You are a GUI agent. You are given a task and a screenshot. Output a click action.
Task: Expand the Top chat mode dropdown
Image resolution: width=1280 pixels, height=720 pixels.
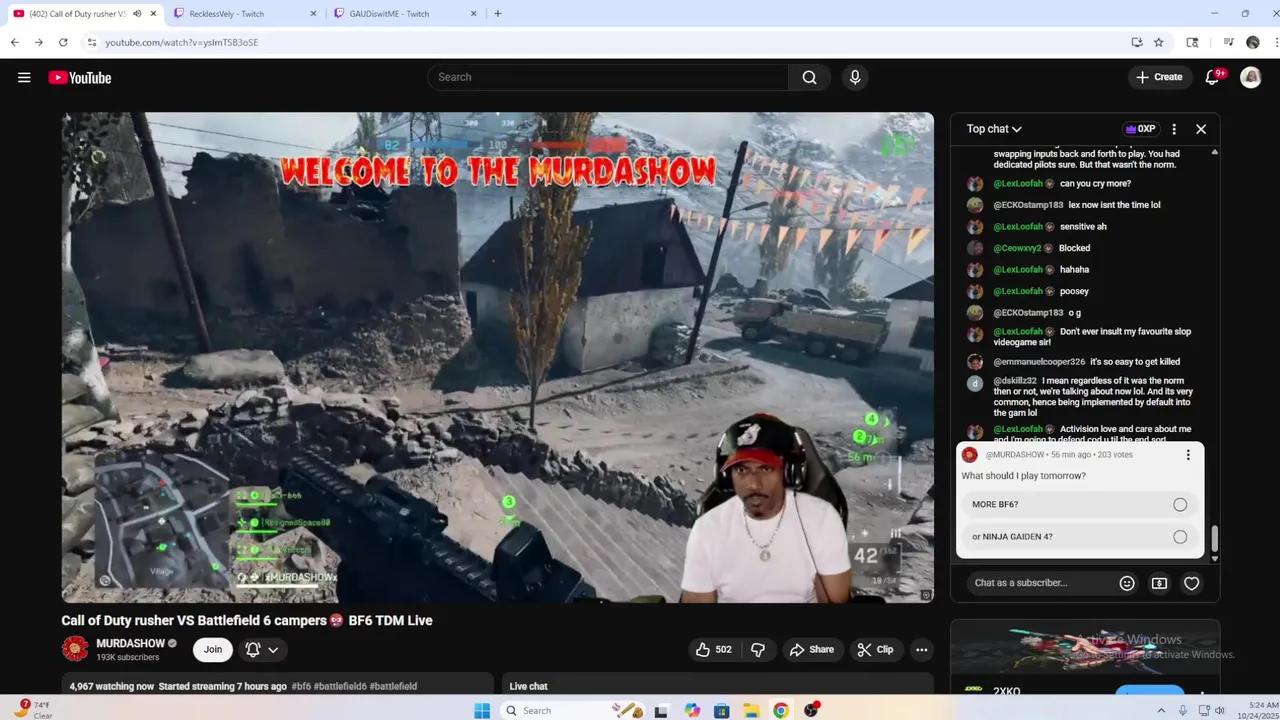pyautogui.click(x=994, y=129)
